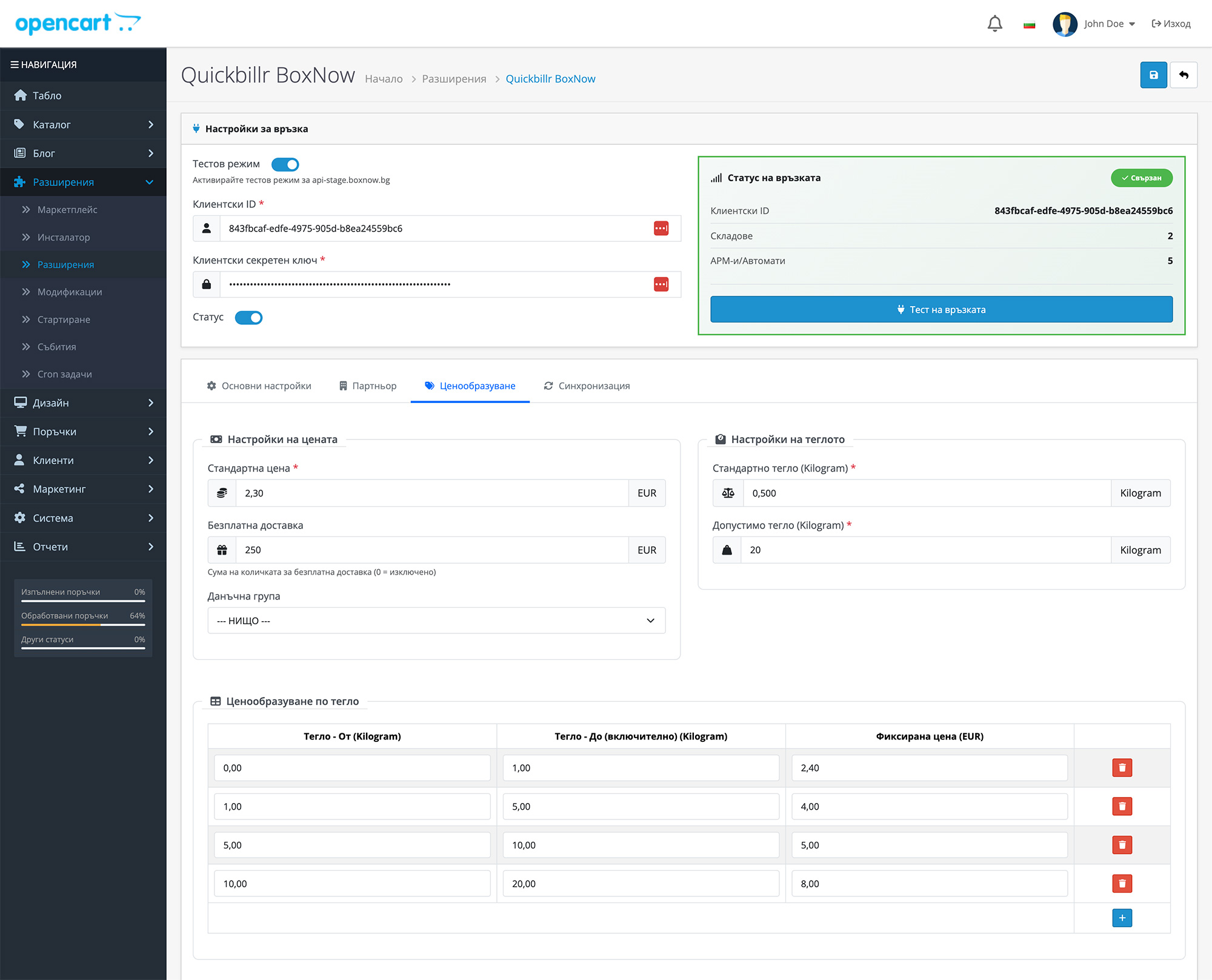The image size is (1212, 980).
Task: Add new weight pricing row
Action: (x=1122, y=918)
